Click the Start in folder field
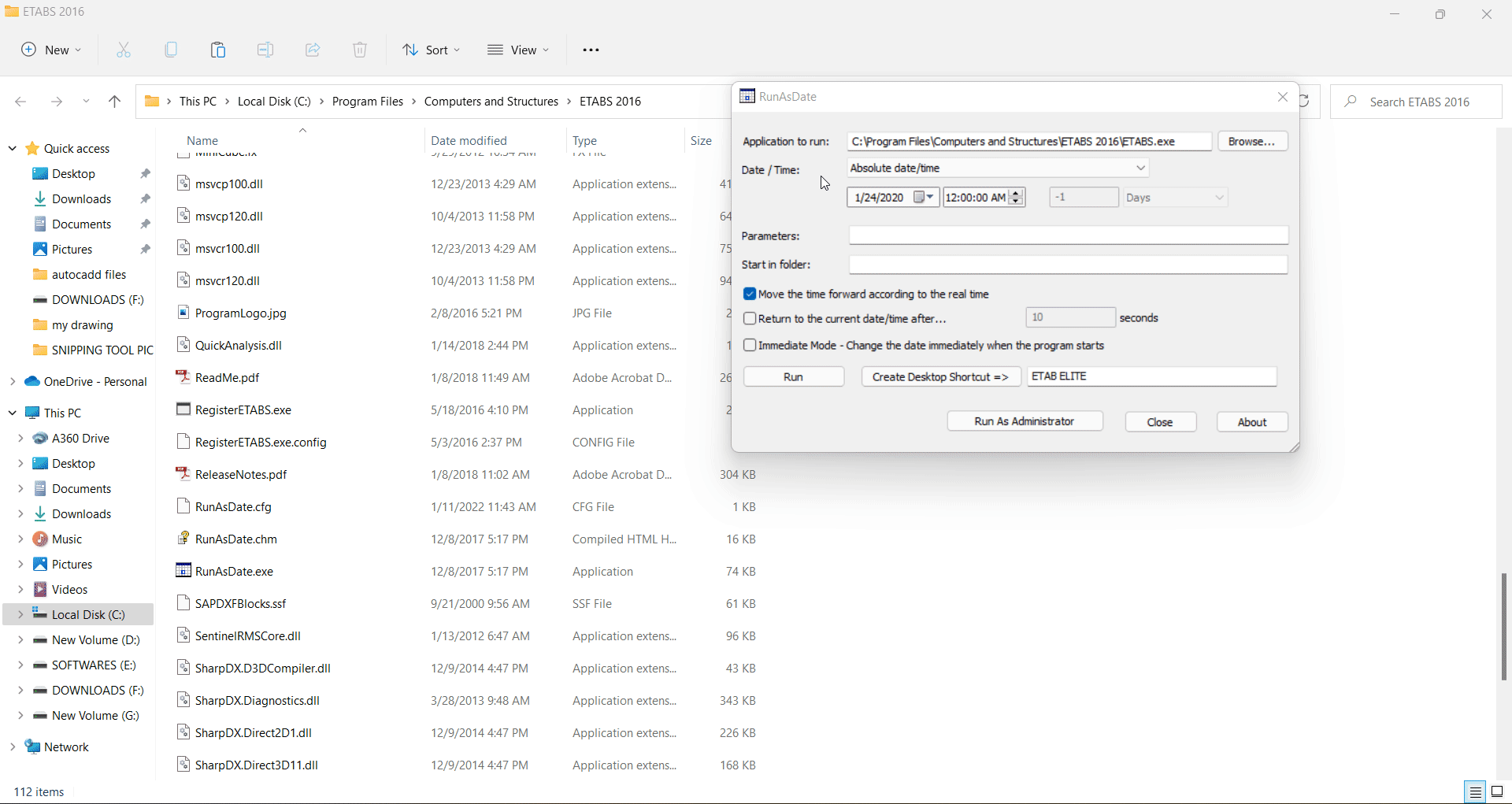 pyautogui.click(x=1069, y=265)
